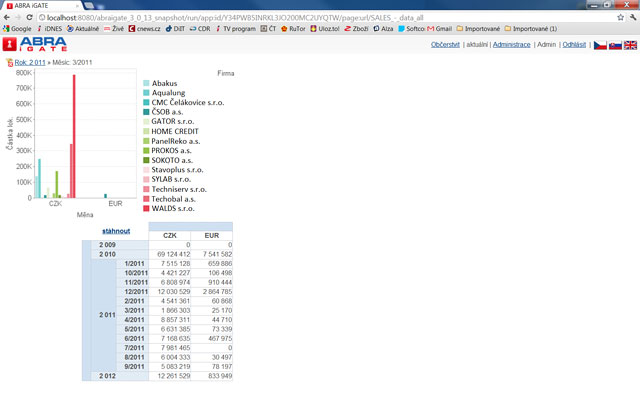Click the Techniserv s.r.o. legend label

point(179,189)
